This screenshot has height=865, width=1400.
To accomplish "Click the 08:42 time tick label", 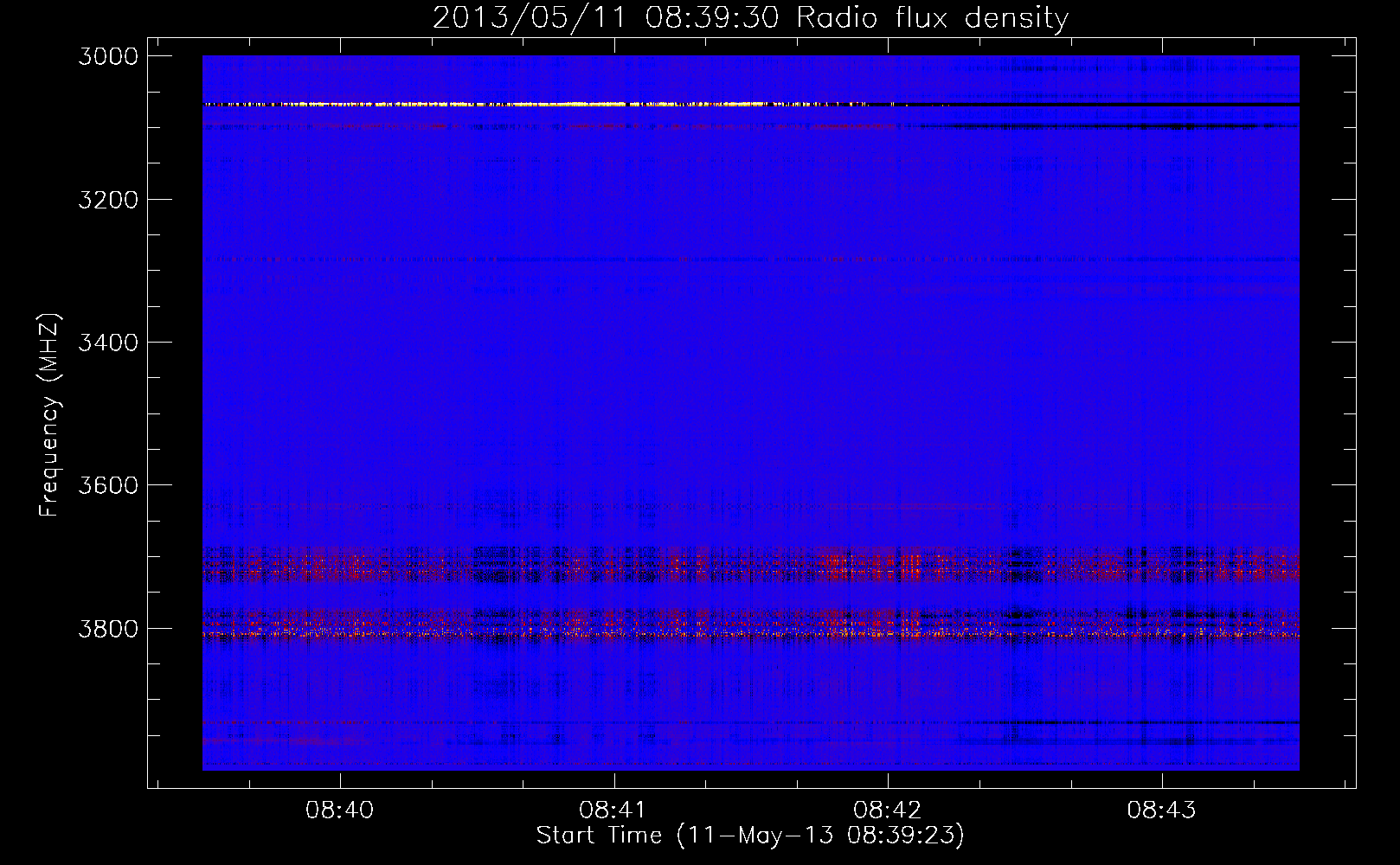I will [x=888, y=810].
